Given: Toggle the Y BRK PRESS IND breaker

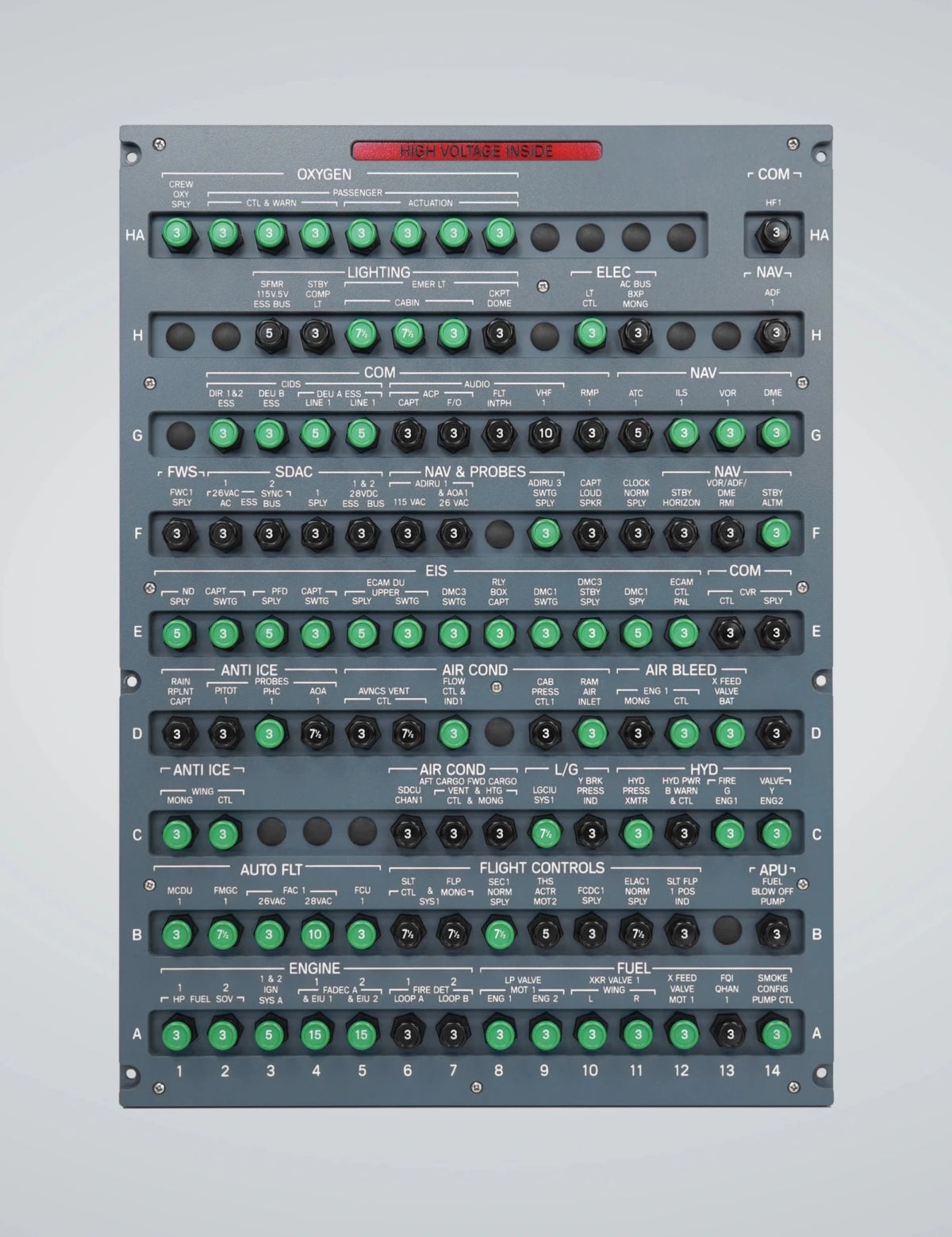Looking at the screenshot, I should [x=591, y=833].
